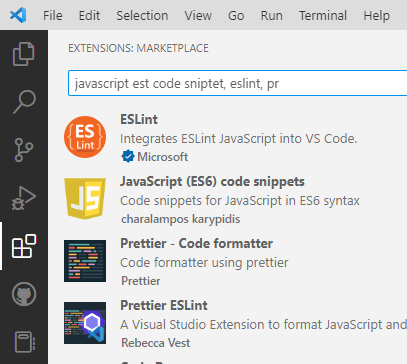Open the Selection menu
Screen dimensions: 407x364
(142, 16)
